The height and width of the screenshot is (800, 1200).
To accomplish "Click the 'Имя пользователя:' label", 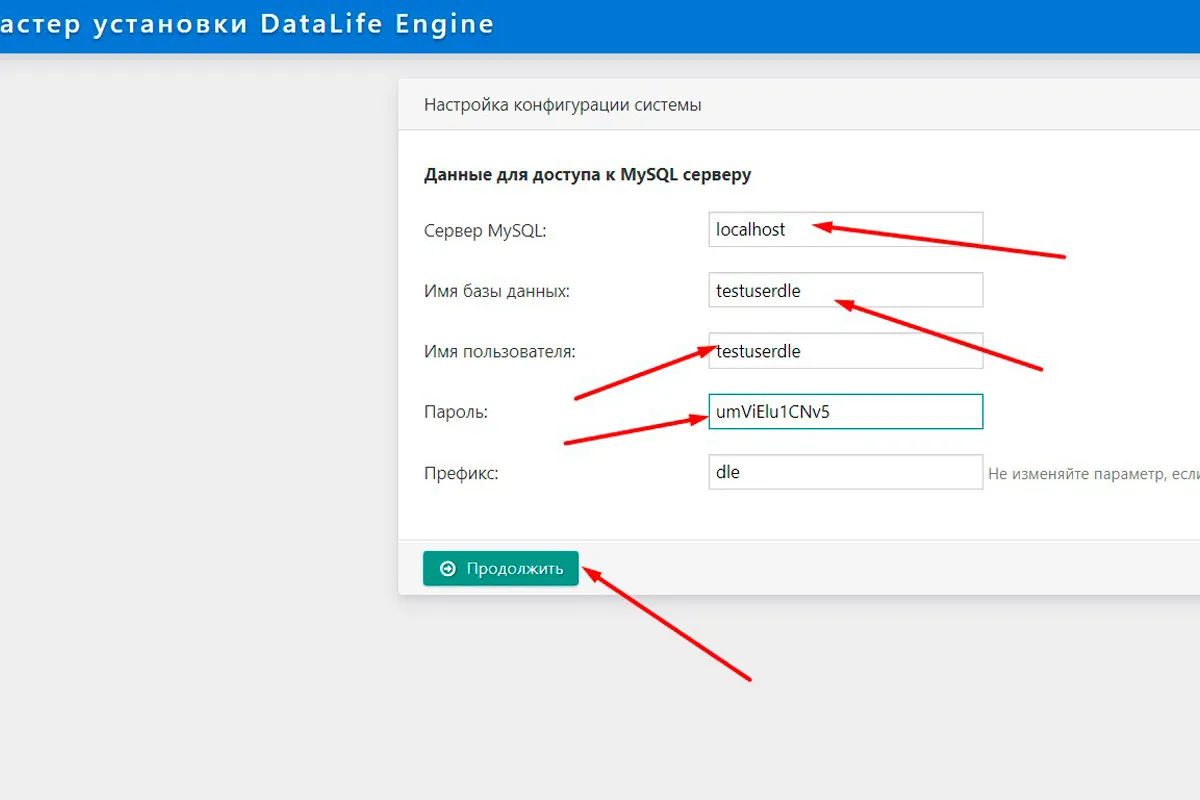I will [500, 352].
